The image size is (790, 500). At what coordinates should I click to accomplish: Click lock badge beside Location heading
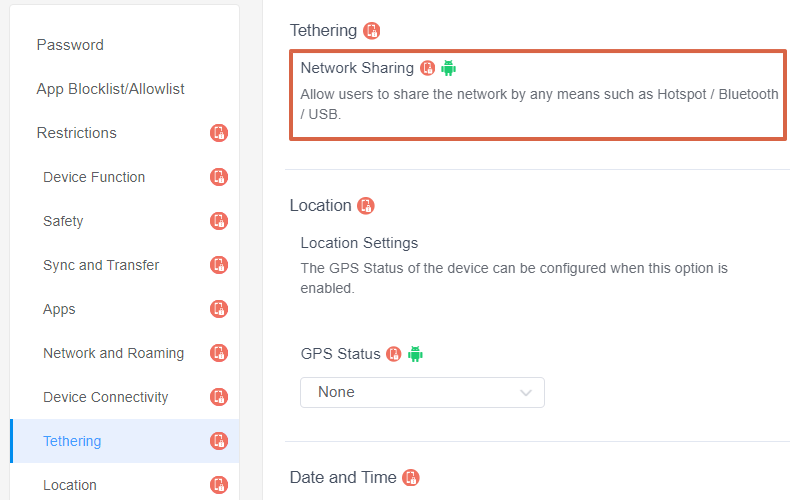click(x=366, y=206)
